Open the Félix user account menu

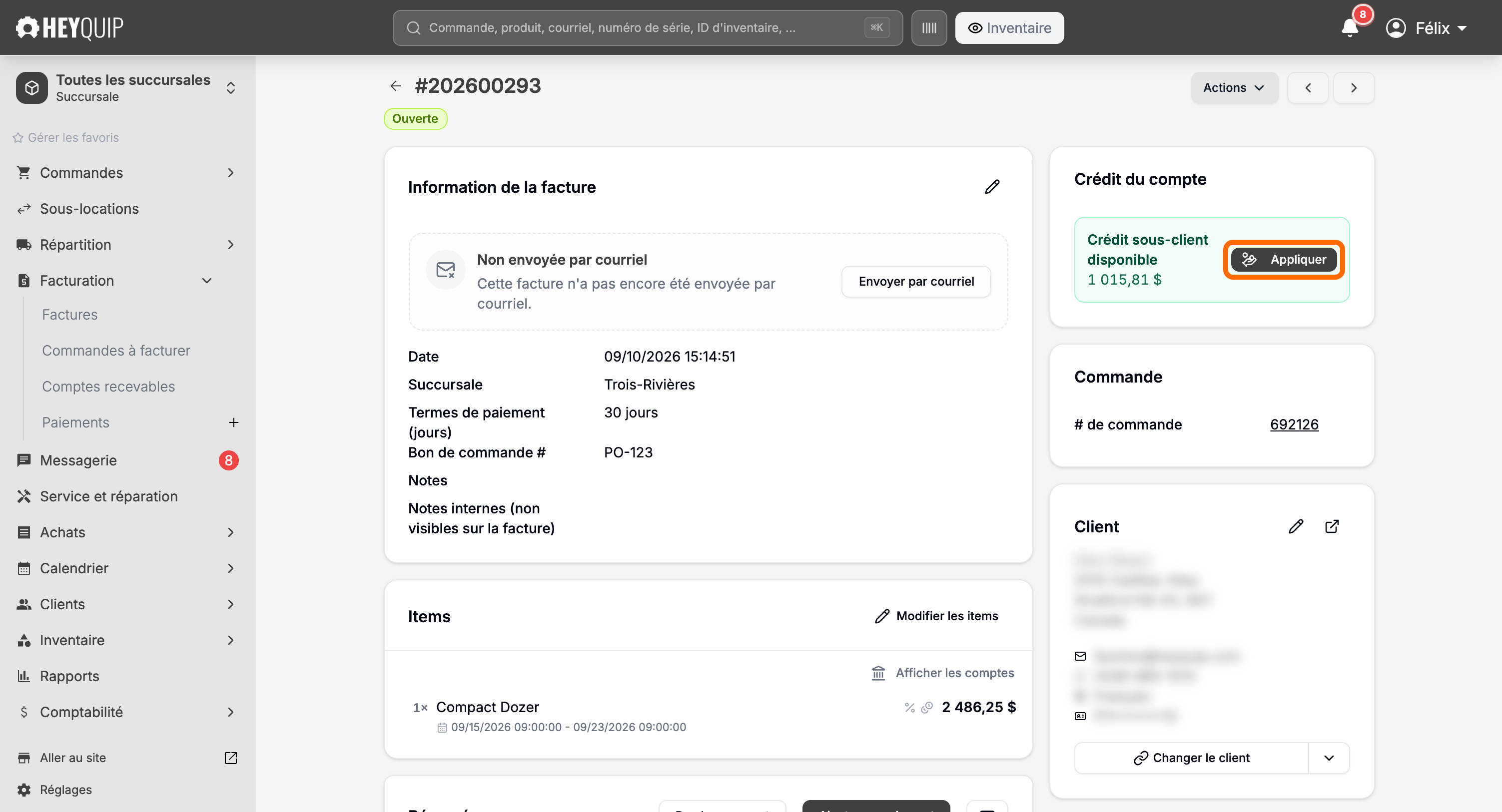pos(1426,28)
